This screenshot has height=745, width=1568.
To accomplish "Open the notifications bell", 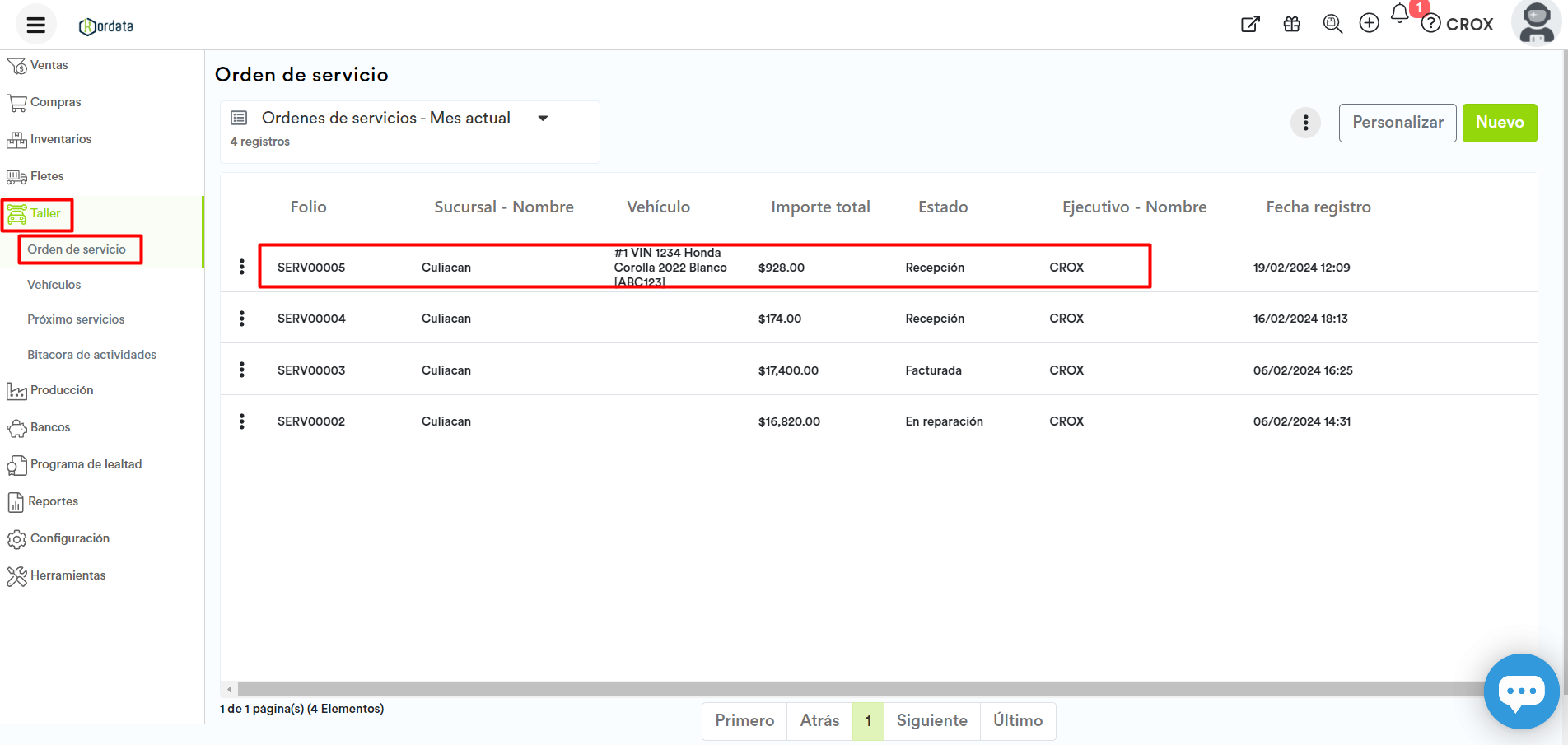I will pos(1399,15).
